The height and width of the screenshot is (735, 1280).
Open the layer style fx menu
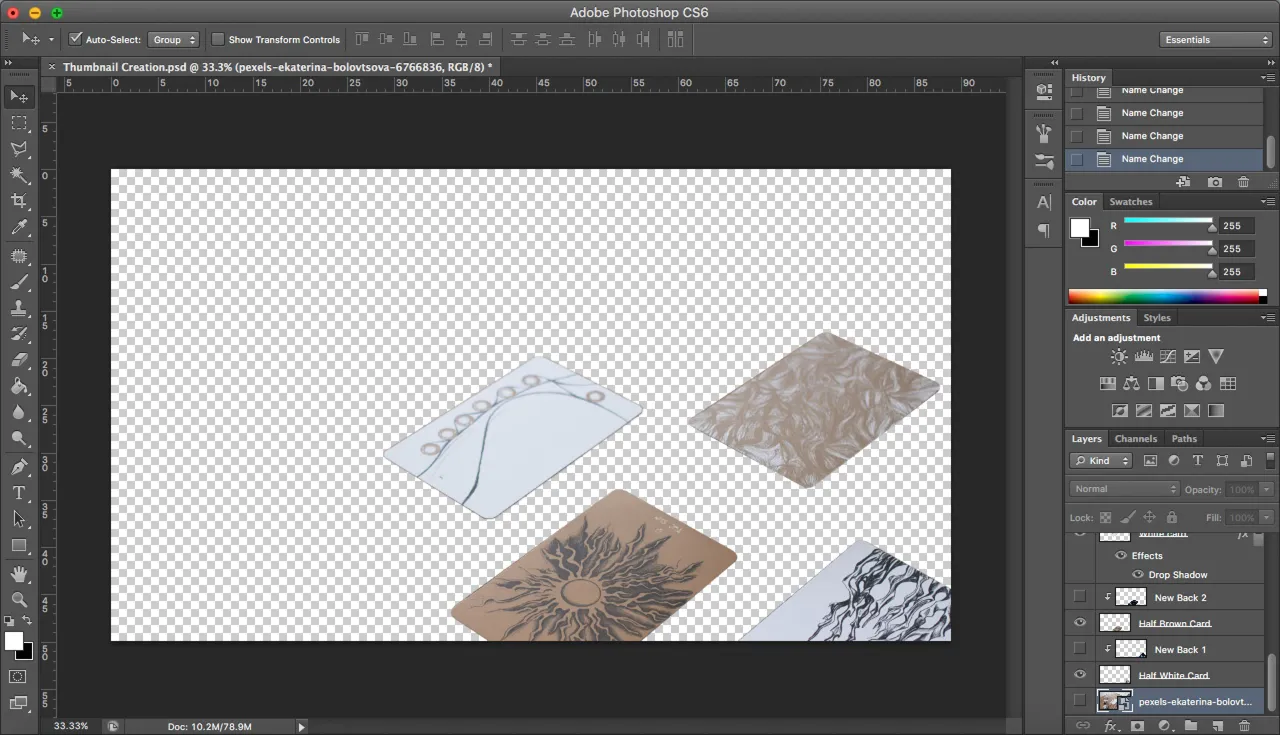(x=1110, y=726)
